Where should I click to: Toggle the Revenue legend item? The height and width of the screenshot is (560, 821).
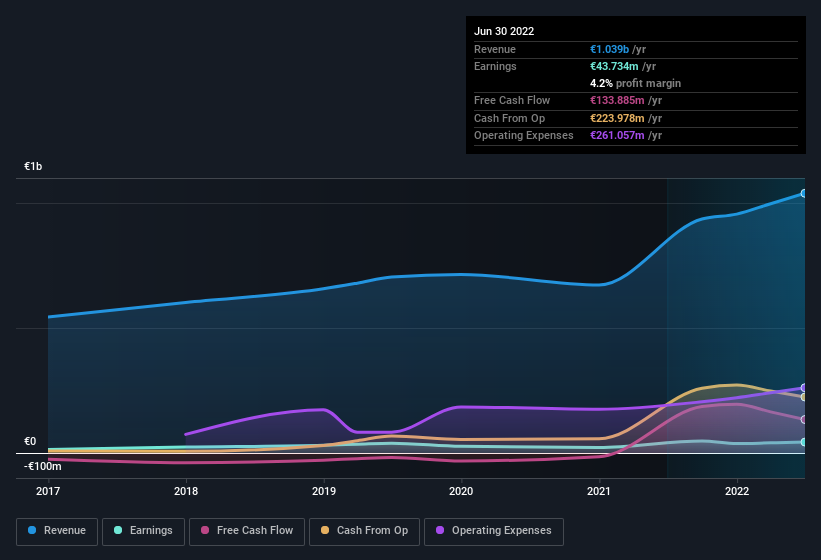57,531
